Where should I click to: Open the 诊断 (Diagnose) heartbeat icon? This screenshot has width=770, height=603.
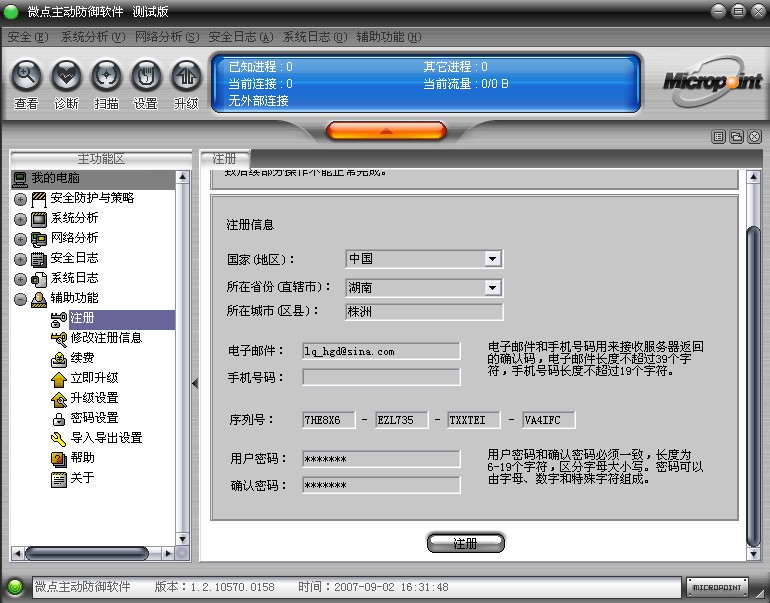[x=66, y=76]
